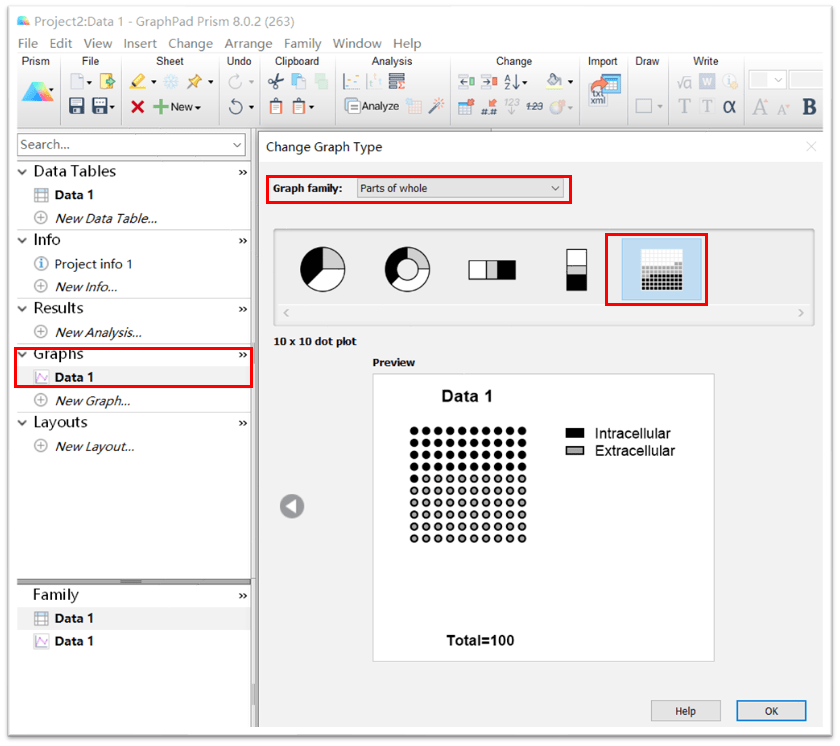The width and height of the screenshot is (840, 746).
Task: Open the Graph family dropdown
Action: pos(460,188)
